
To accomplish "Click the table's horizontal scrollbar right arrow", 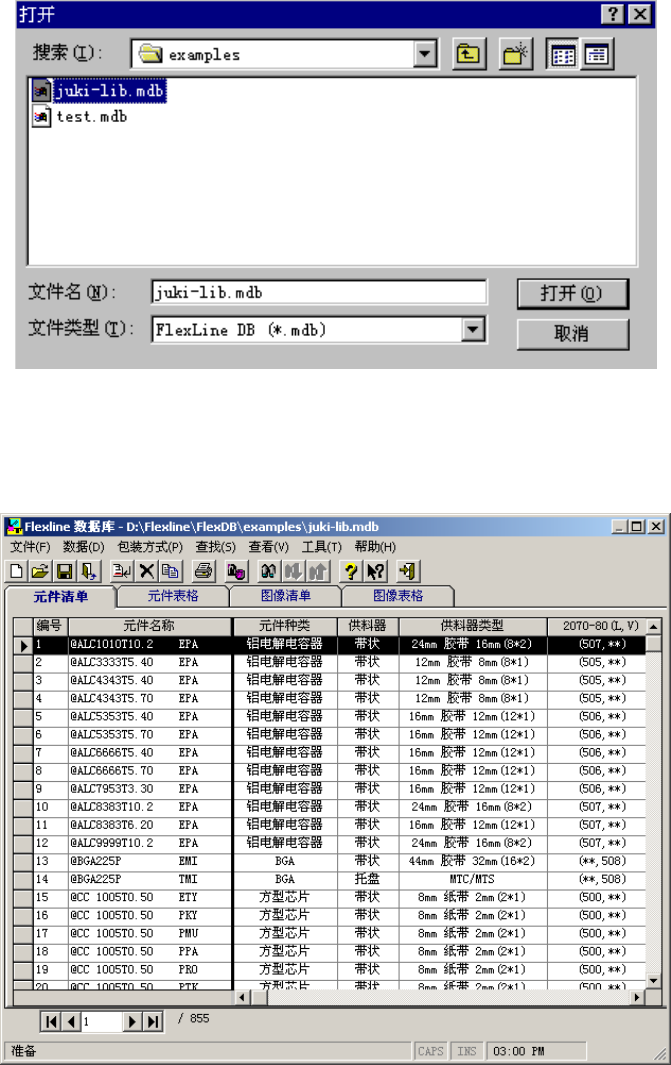I will (x=637, y=997).
